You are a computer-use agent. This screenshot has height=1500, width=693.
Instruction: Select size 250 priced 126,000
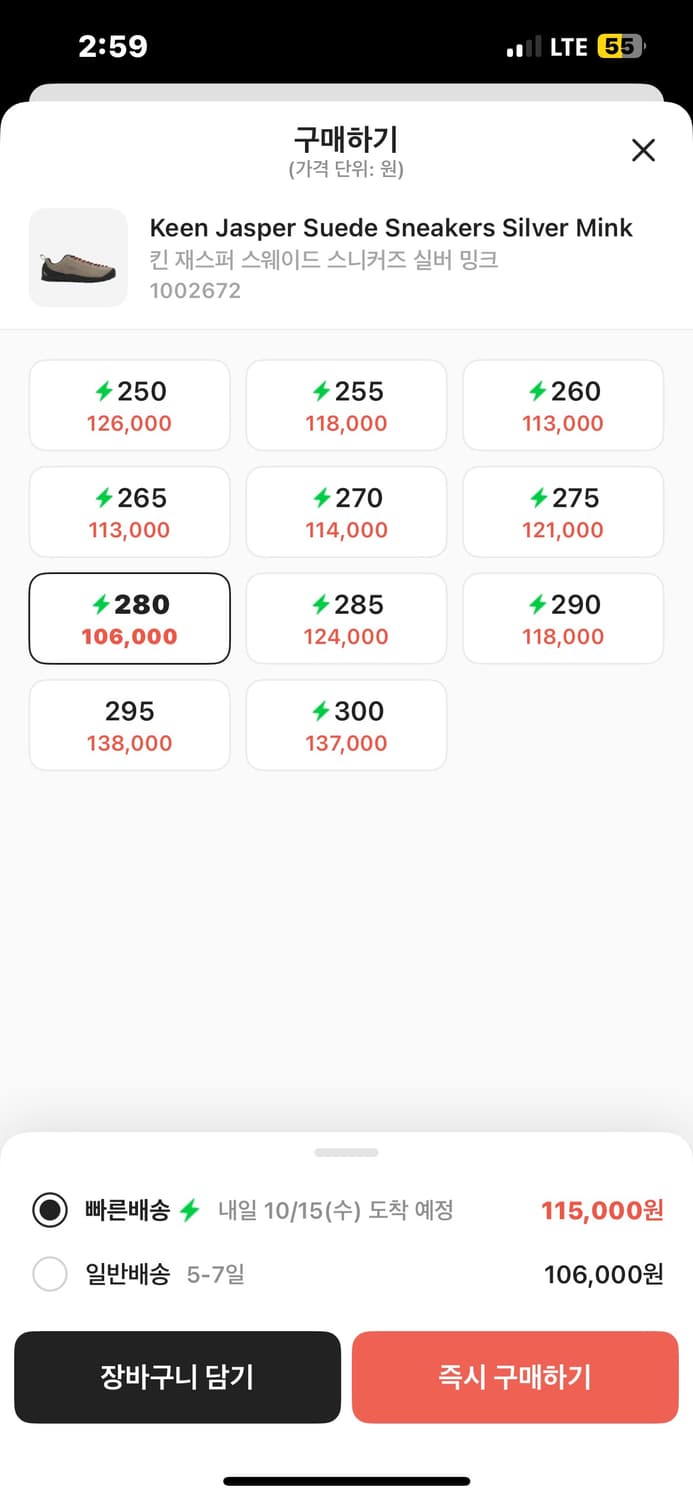point(130,406)
